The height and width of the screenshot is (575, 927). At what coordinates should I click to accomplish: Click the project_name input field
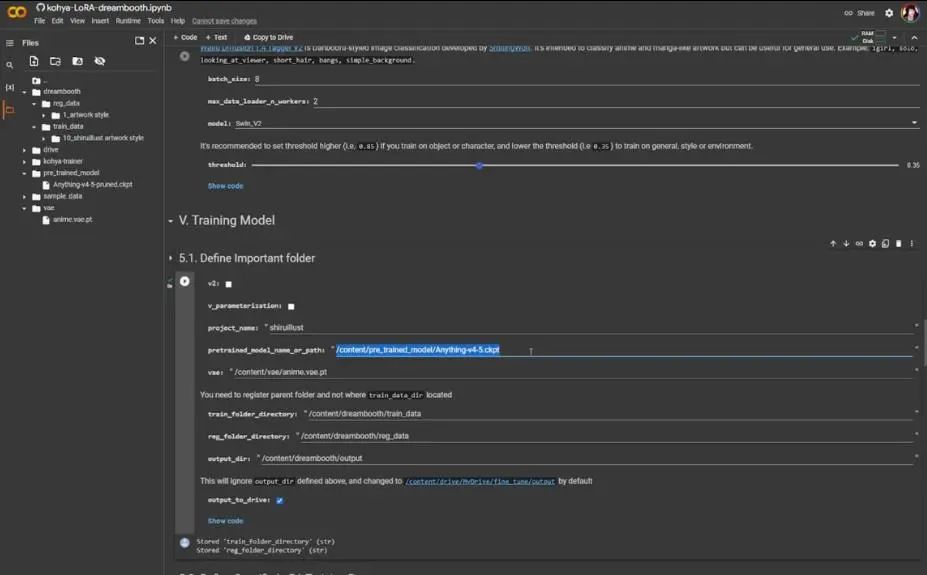(591, 327)
